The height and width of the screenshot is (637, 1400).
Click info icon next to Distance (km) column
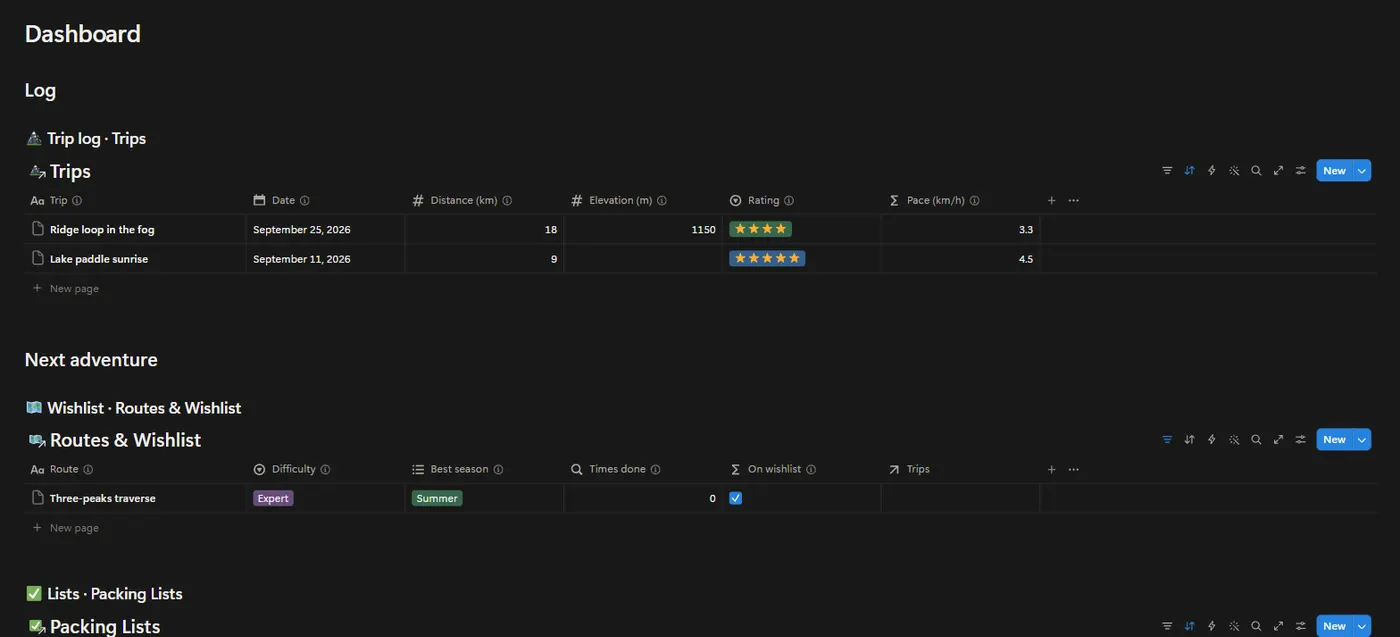[507, 201]
